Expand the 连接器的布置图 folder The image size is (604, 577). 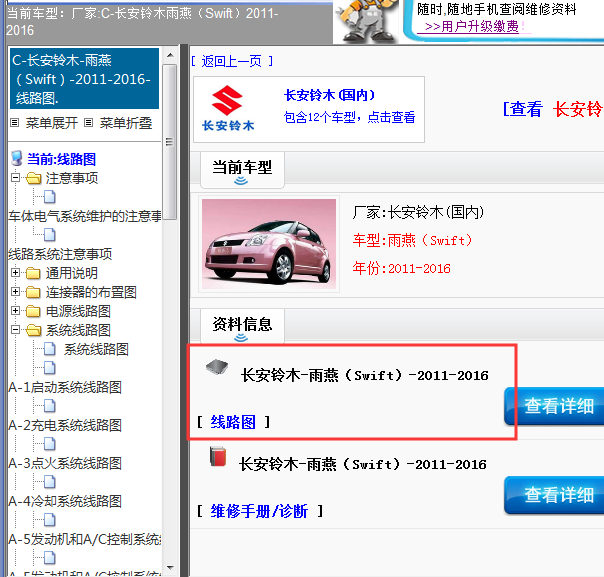coord(15,292)
